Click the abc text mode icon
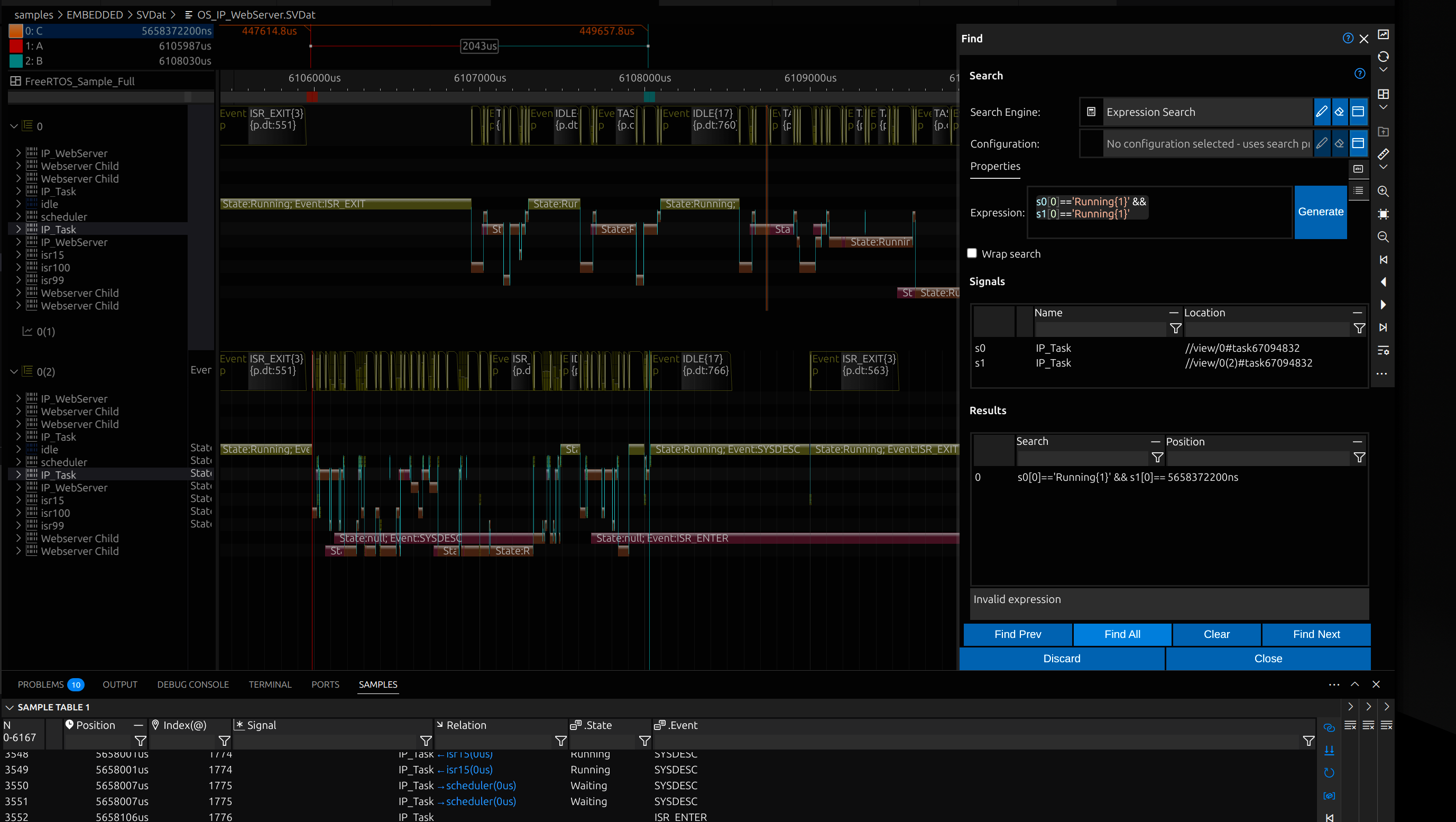The height and width of the screenshot is (822, 1456). pyautogui.click(x=1358, y=168)
